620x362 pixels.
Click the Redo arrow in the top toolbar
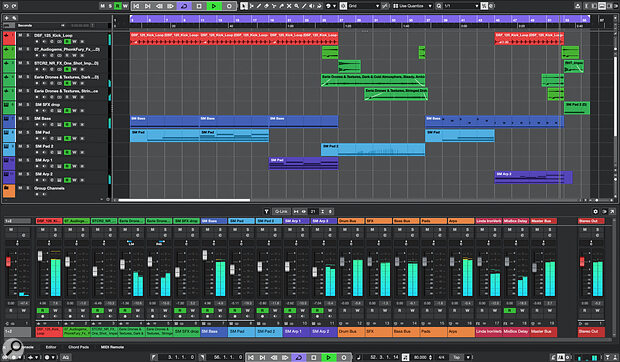click(14, 6)
